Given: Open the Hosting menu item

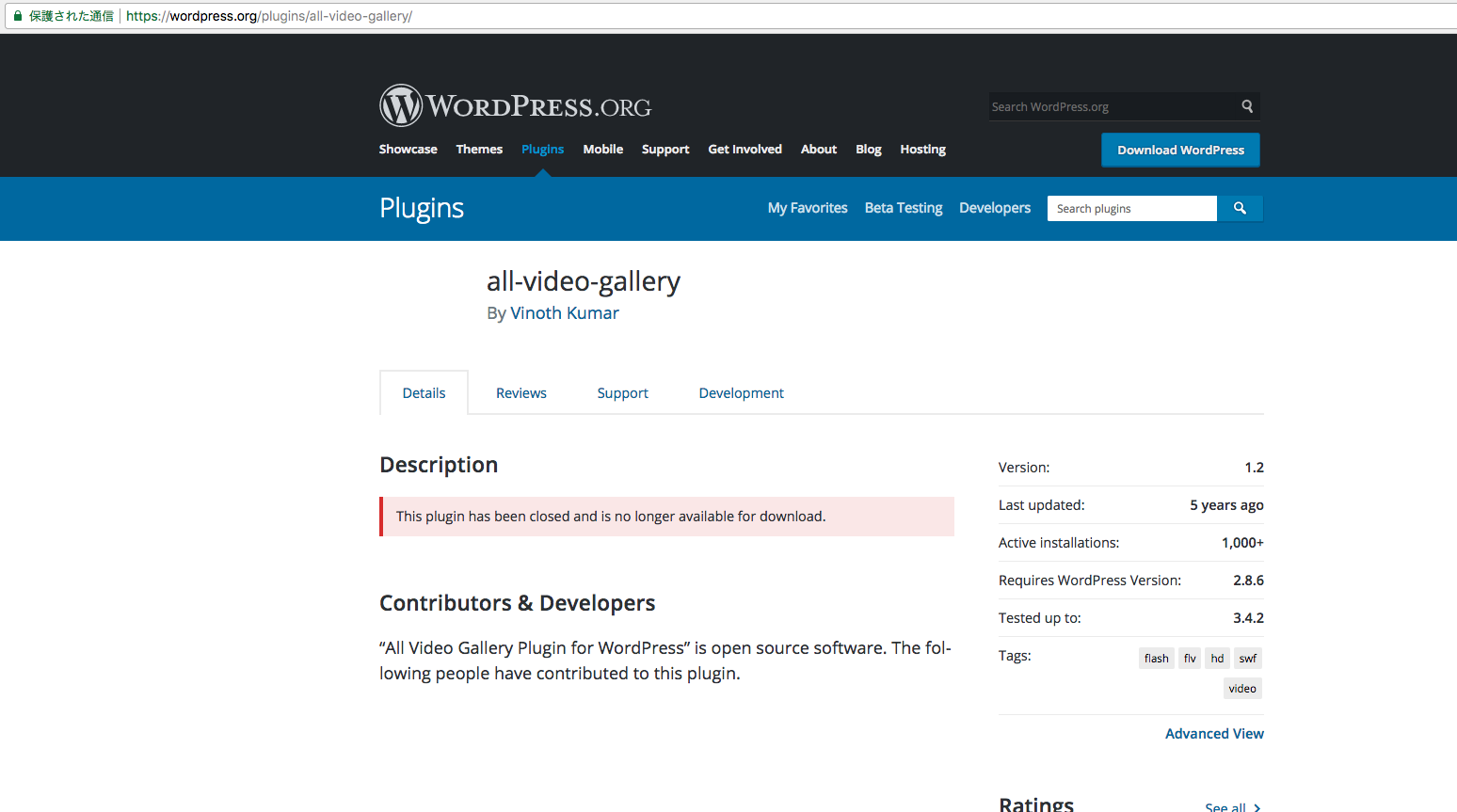Looking at the screenshot, I should tap(922, 149).
